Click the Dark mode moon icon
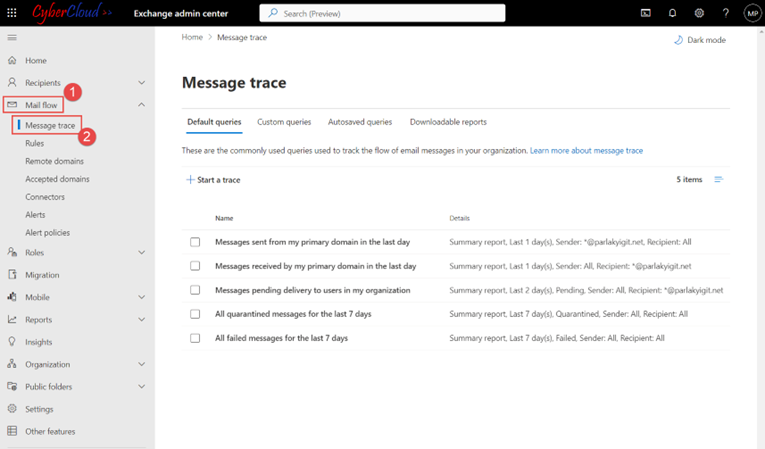Screen dimensions: 765x449 tap(678, 40)
